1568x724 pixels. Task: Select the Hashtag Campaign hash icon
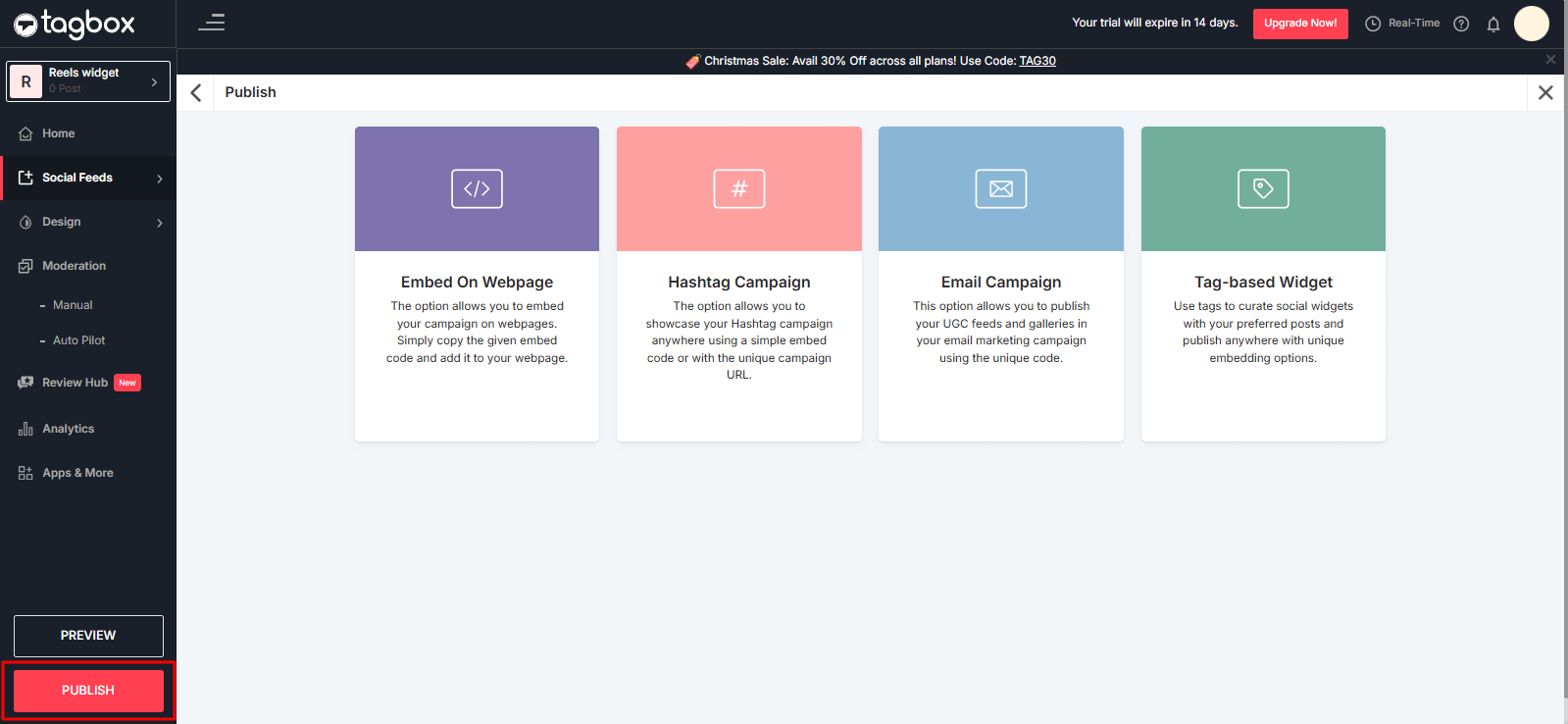point(739,188)
